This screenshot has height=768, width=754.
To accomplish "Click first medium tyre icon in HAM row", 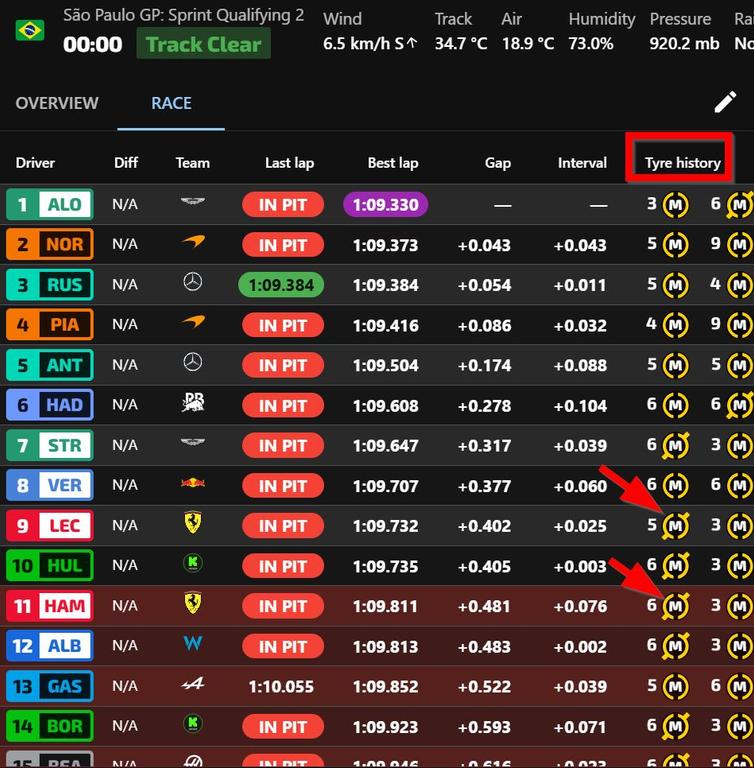I will tap(676, 606).
